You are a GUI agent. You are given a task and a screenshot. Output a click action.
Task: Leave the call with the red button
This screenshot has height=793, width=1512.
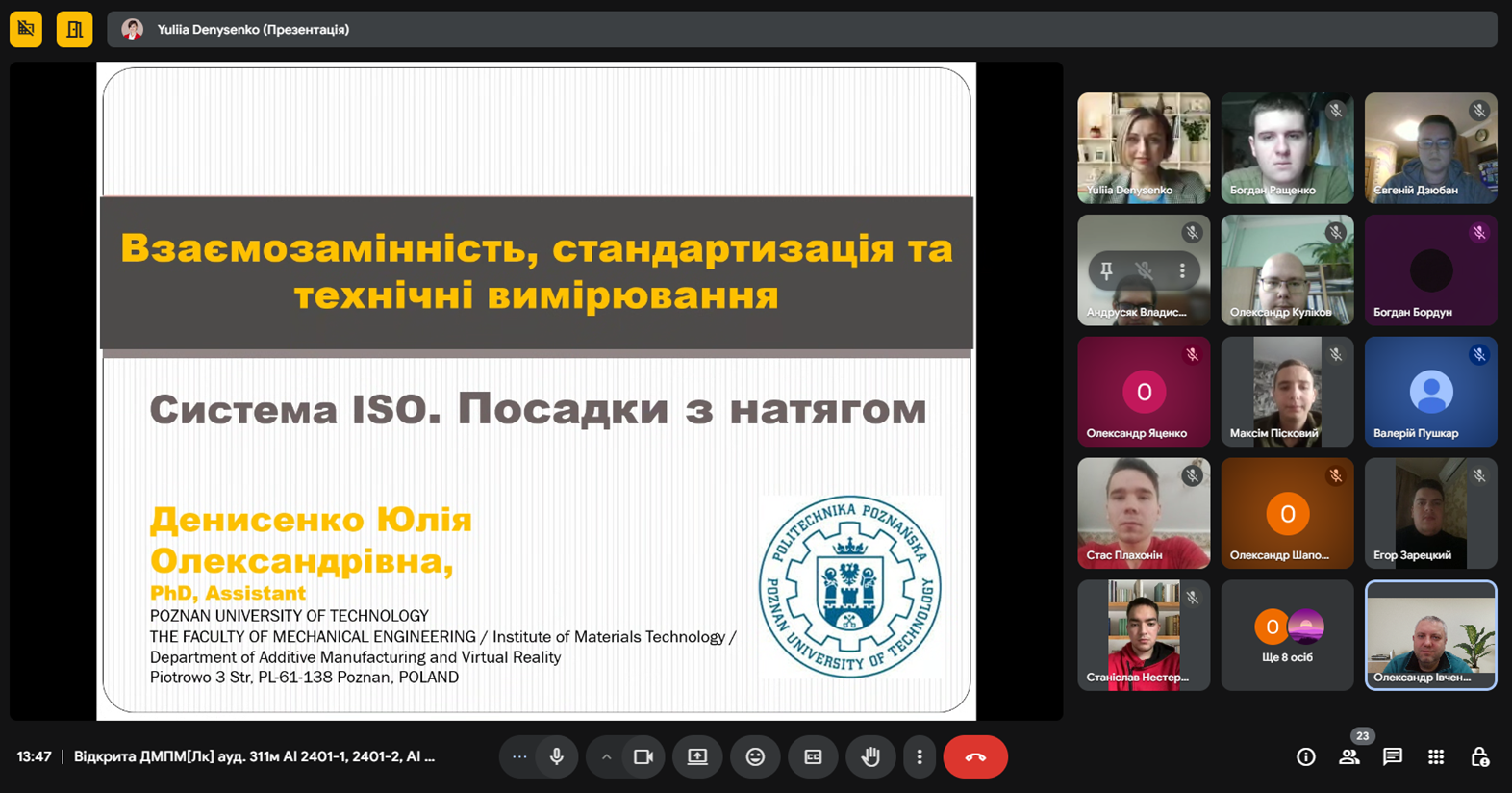click(975, 757)
